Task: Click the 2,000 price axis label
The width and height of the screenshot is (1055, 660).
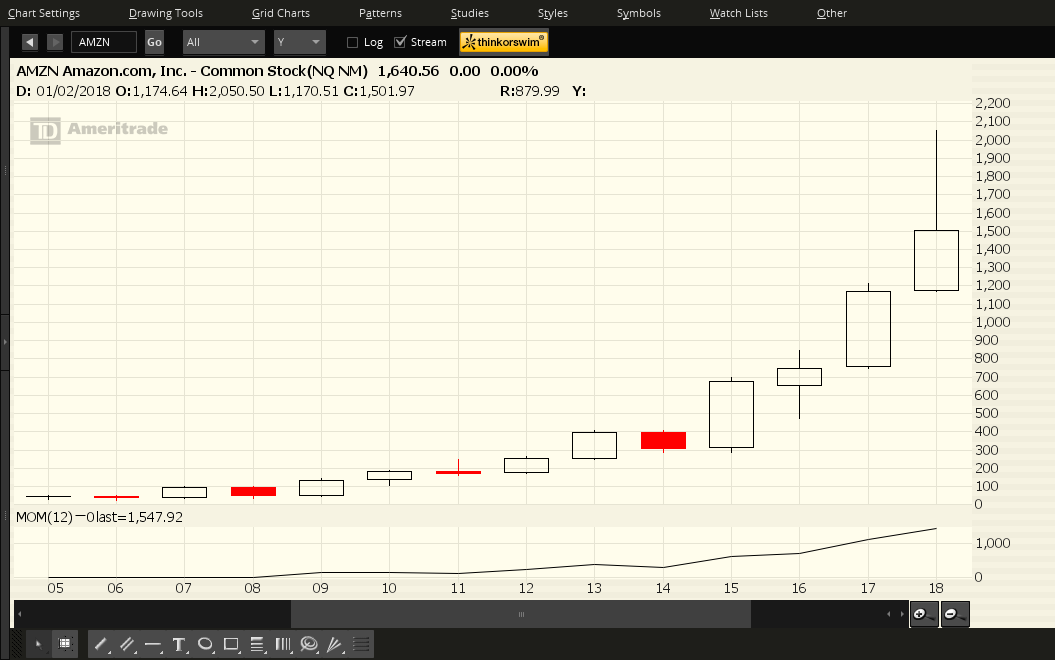Action: (x=992, y=140)
